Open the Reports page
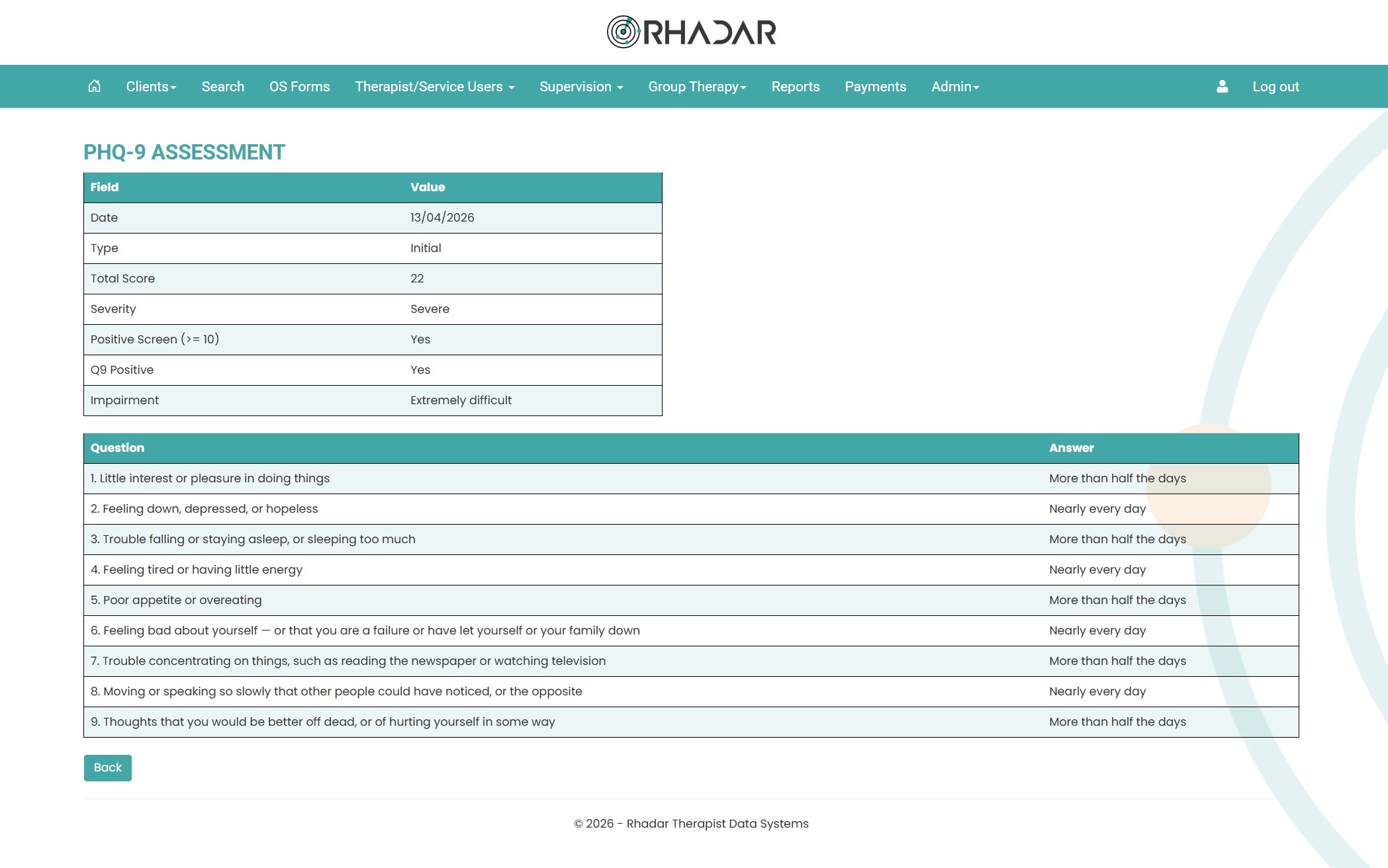Screen dimensions: 1388x868 click(x=796, y=87)
